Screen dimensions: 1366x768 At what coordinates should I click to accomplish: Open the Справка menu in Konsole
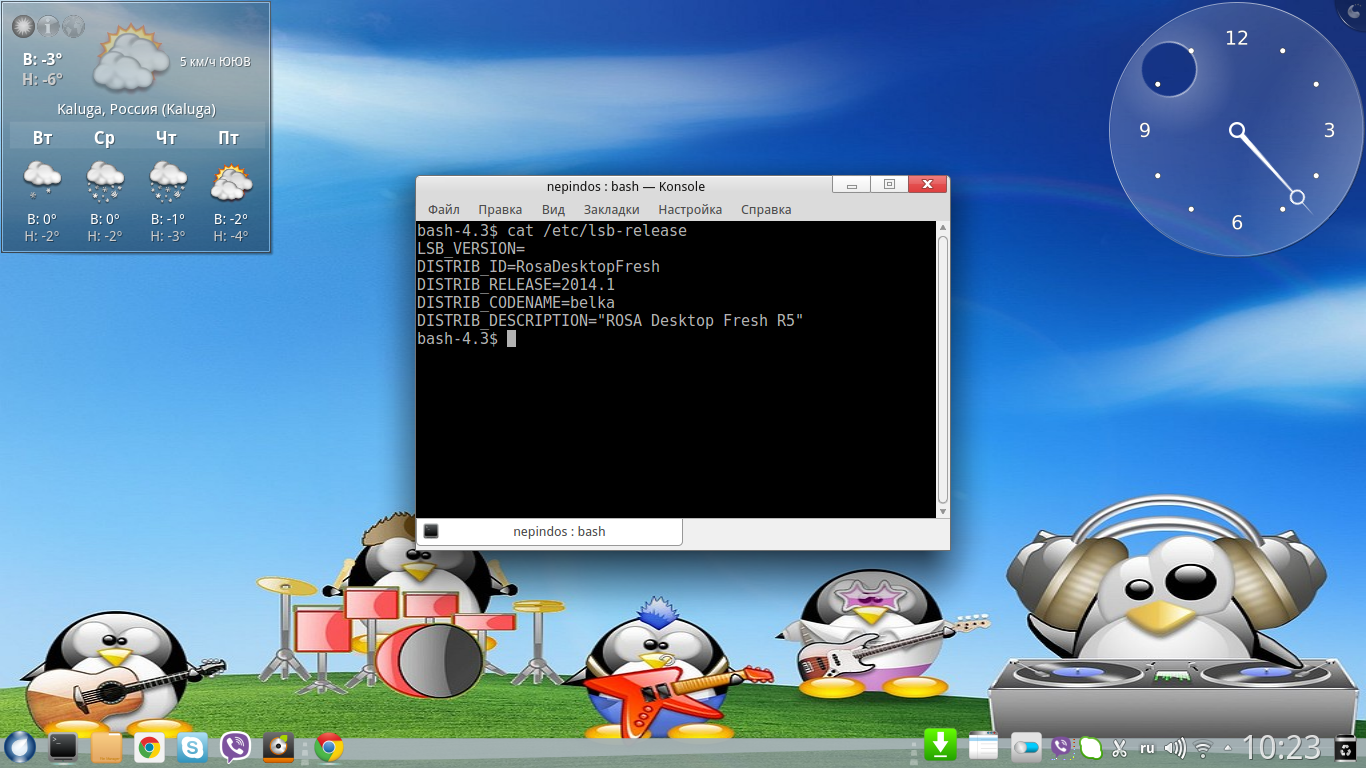click(x=766, y=210)
